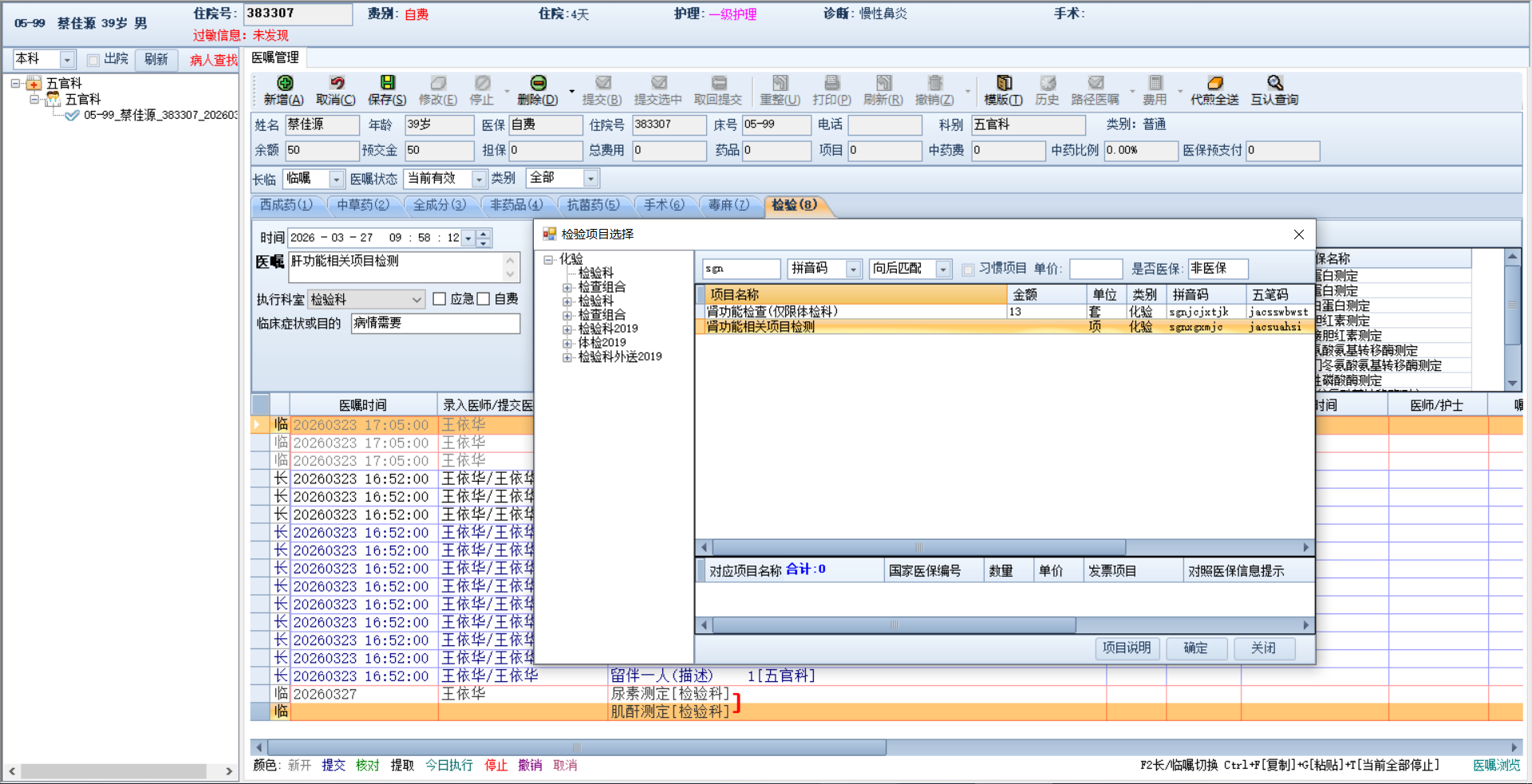The width and height of the screenshot is (1532, 784).
Task: Collapse the 化验 tree node
Action: coord(548,260)
